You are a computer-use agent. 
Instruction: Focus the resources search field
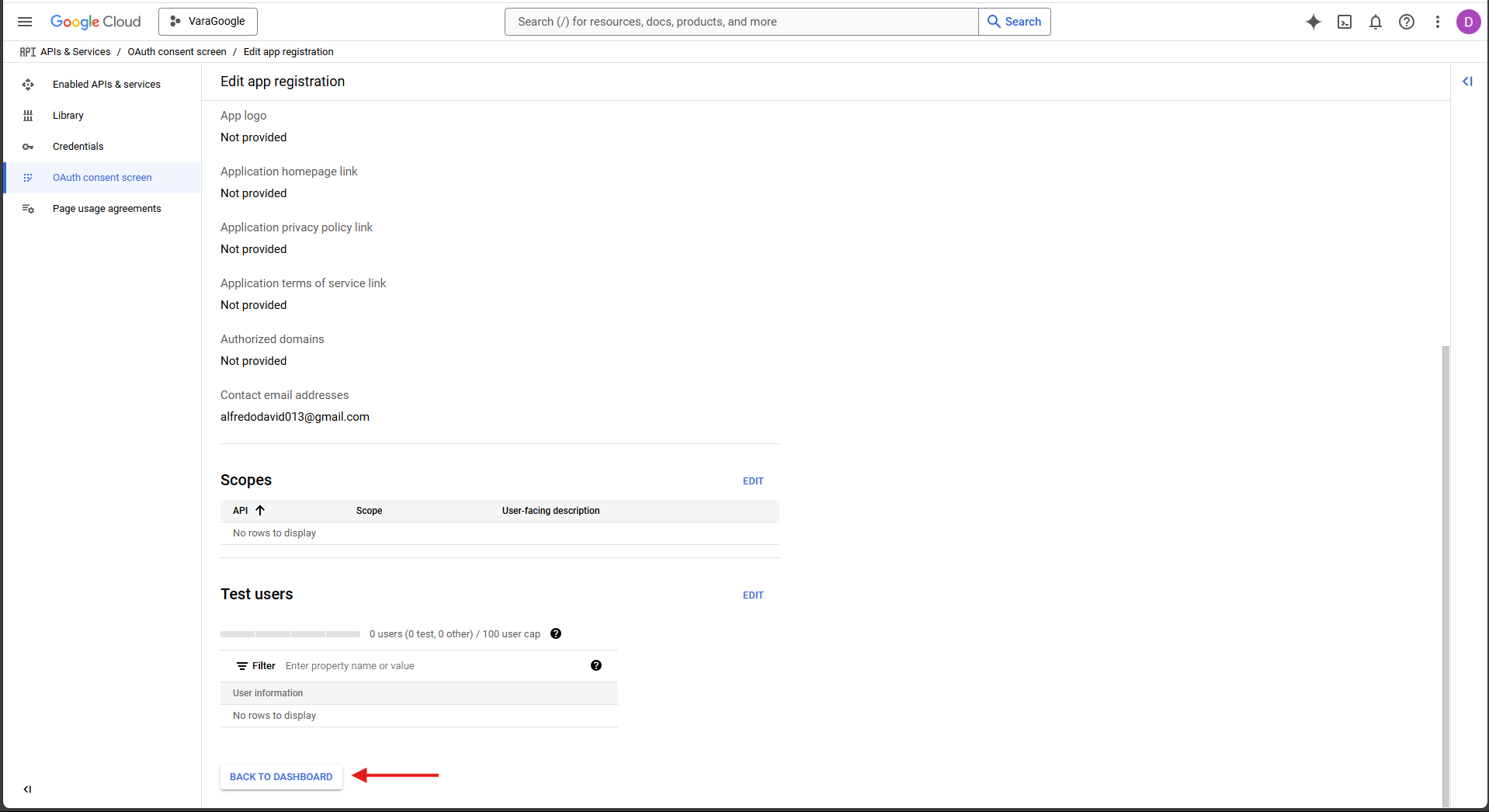[741, 22]
